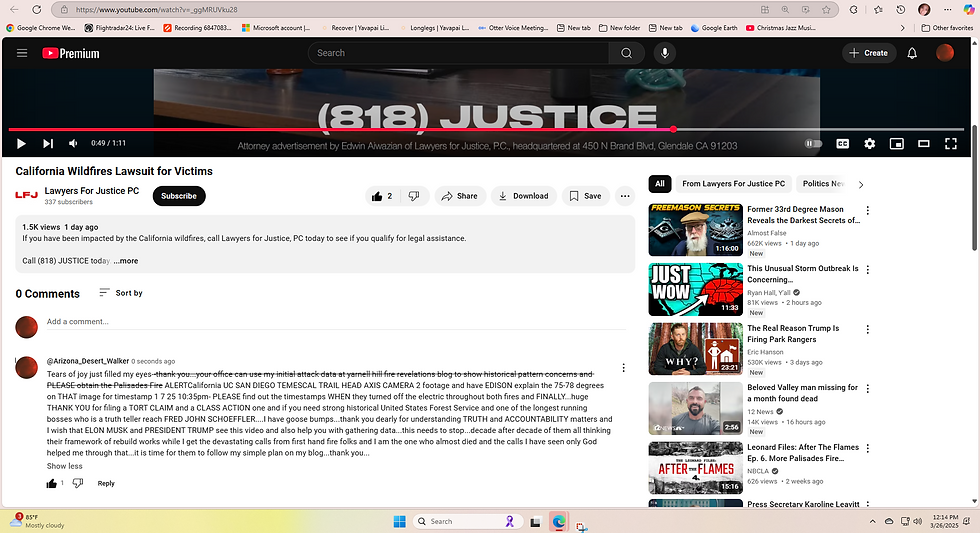Click the Add a comment field
980x533 pixels.
click(336, 322)
